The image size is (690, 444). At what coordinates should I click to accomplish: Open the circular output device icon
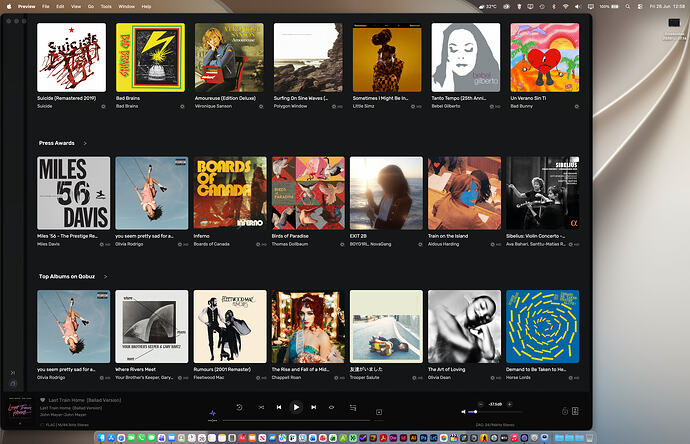coord(565,411)
